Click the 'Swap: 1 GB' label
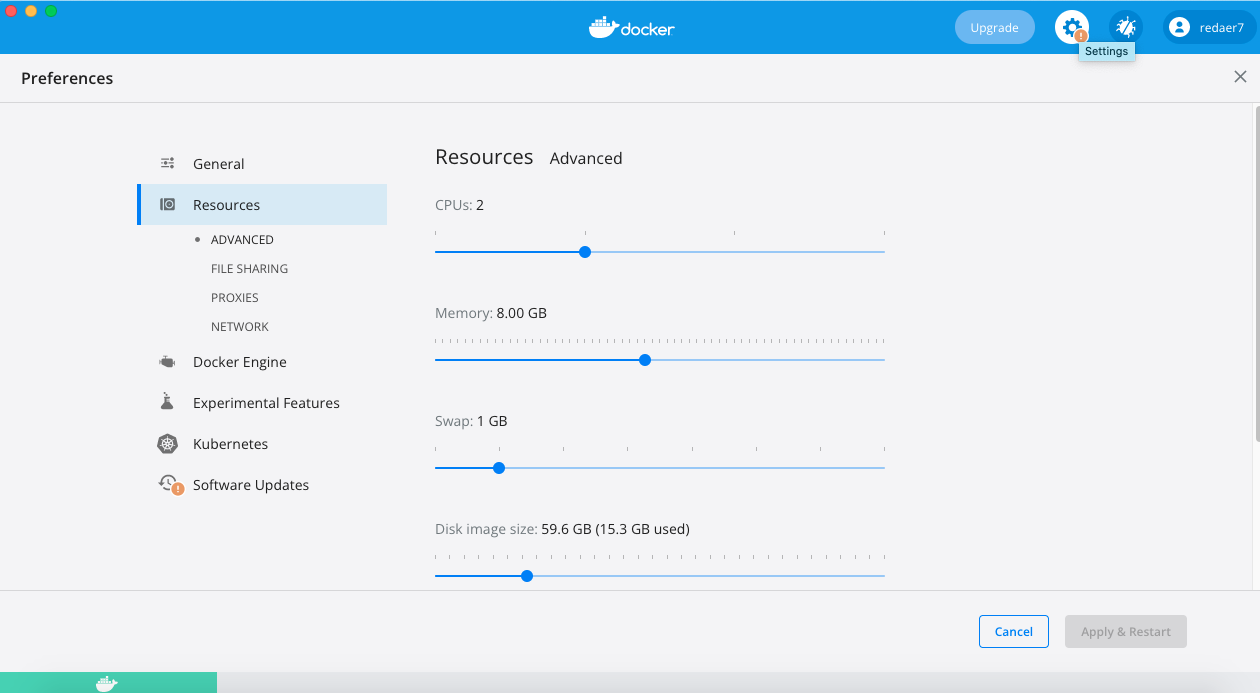The height and width of the screenshot is (693, 1260). 471,421
